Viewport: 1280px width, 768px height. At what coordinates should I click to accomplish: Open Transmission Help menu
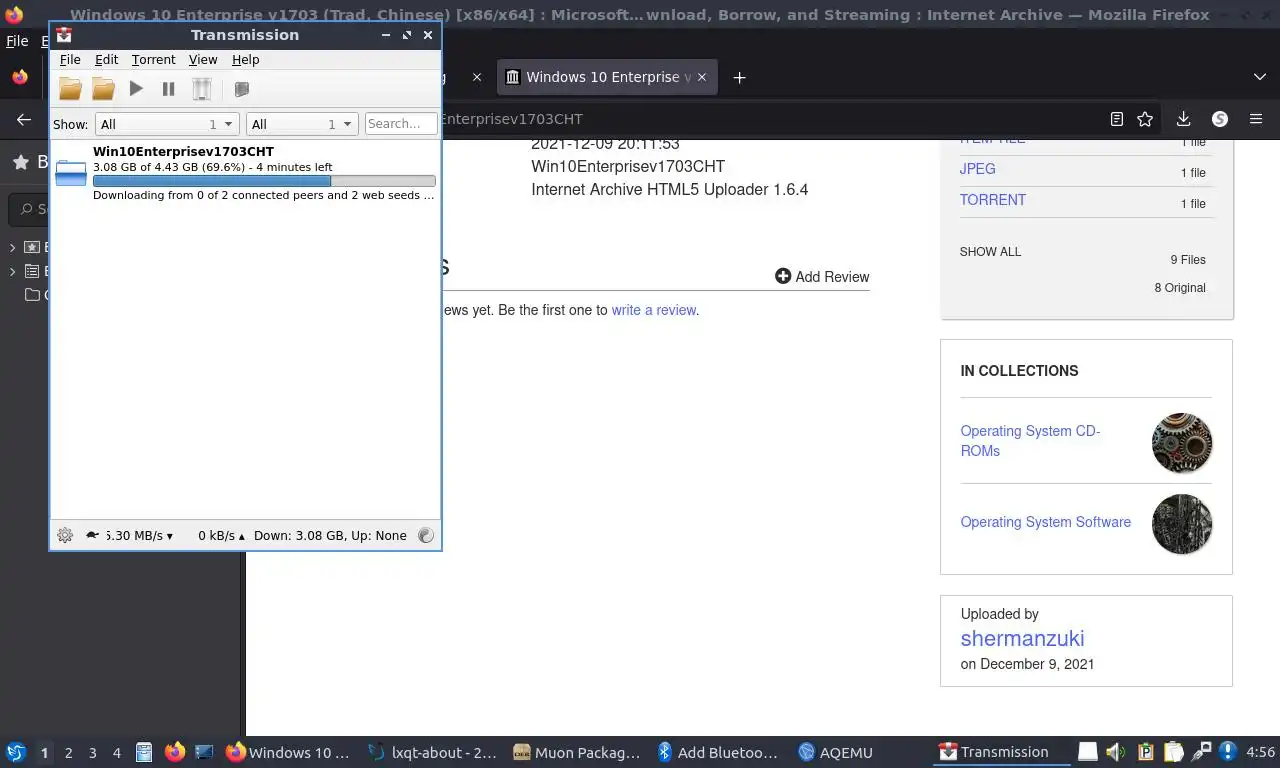(245, 60)
